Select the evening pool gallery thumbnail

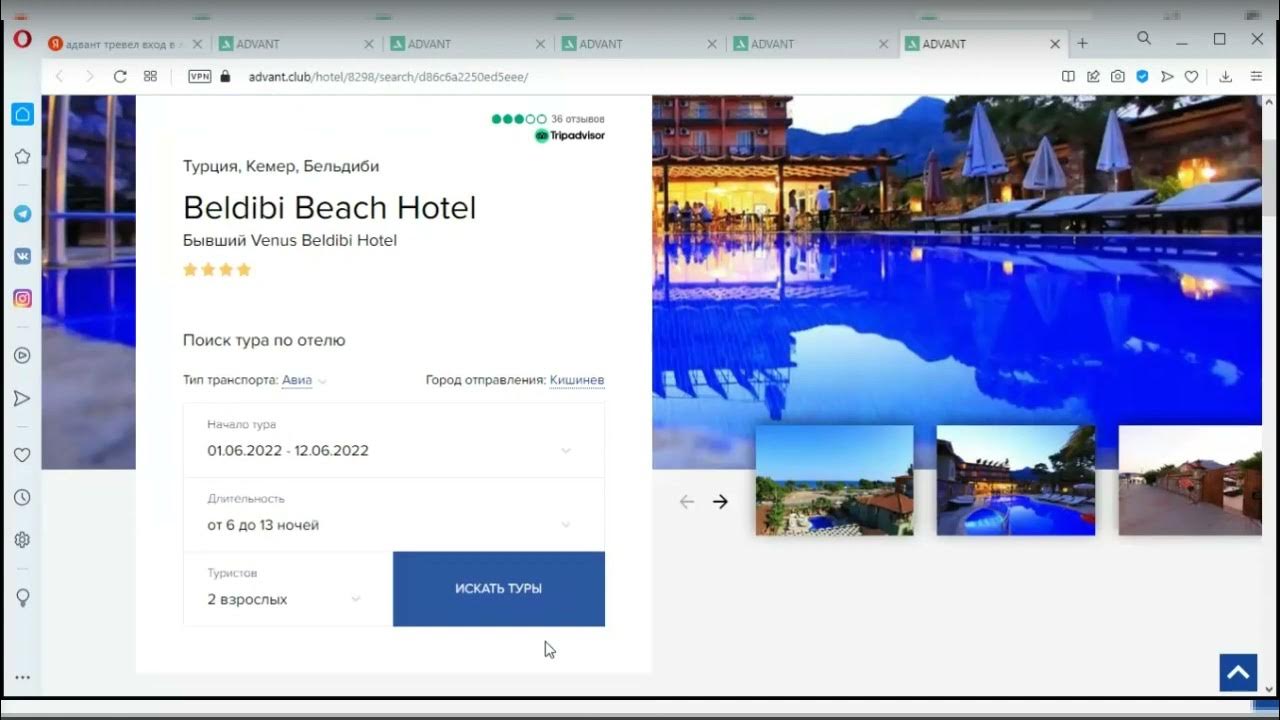(1016, 480)
